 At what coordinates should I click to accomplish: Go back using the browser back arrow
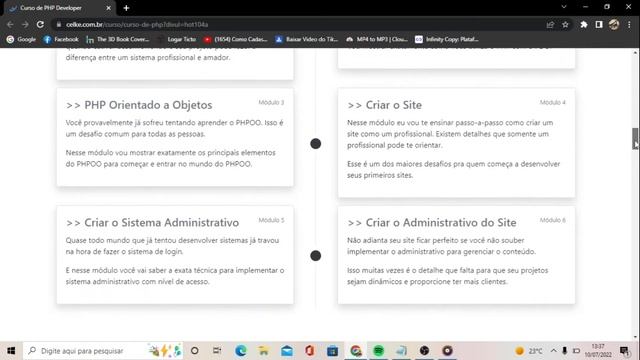point(10,24)
